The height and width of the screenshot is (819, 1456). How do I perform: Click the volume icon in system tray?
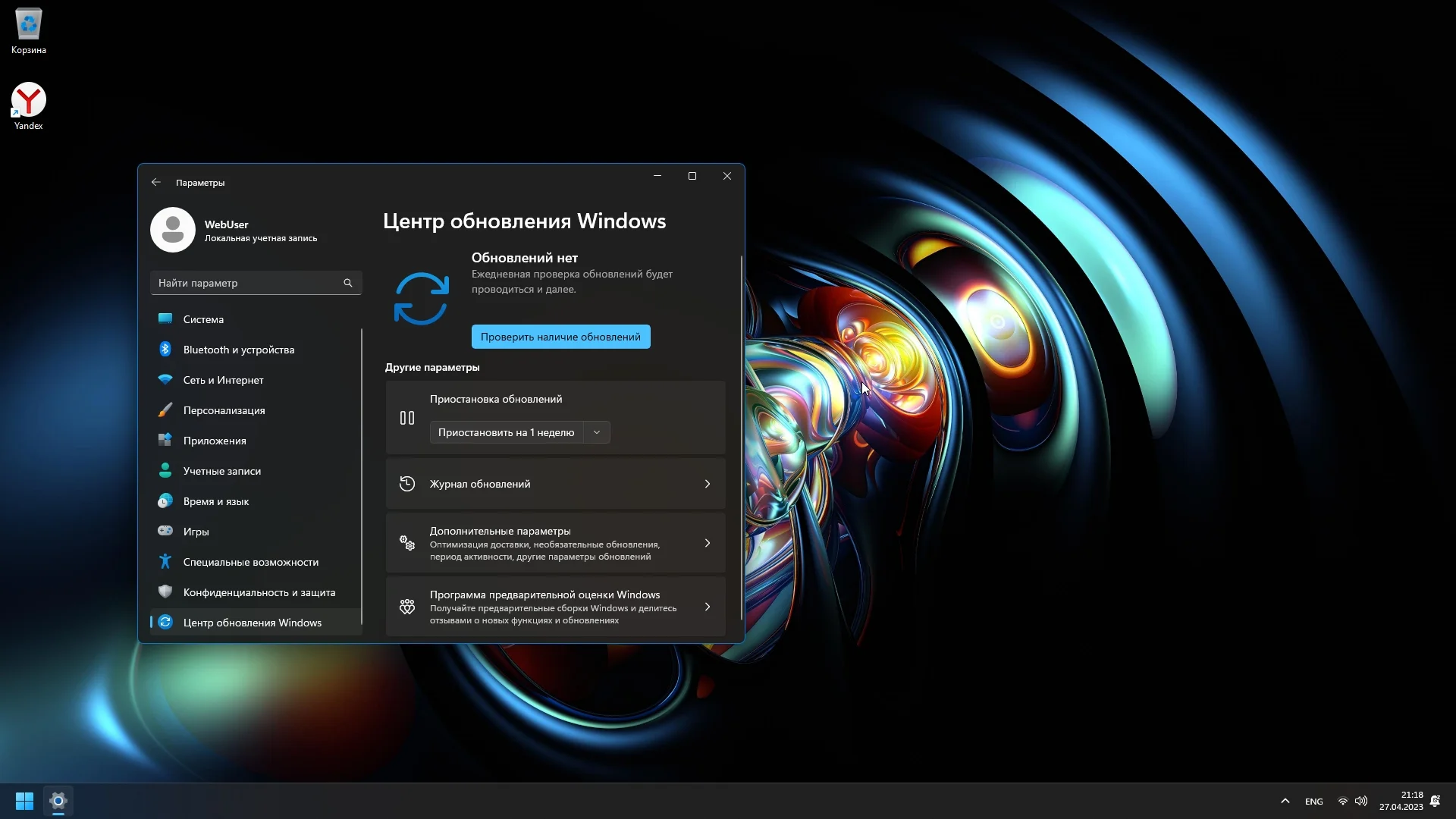(1361, 801)
